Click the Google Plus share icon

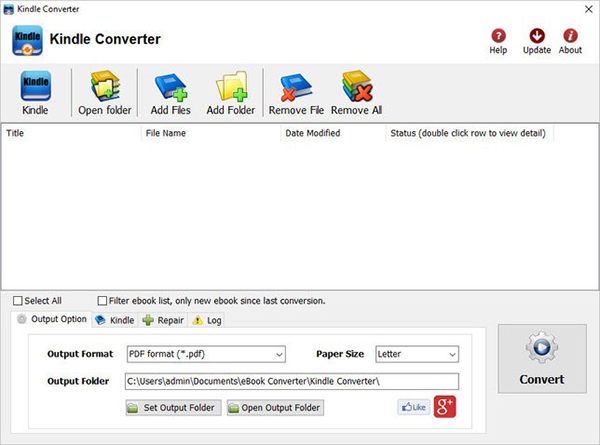(445, 406)
